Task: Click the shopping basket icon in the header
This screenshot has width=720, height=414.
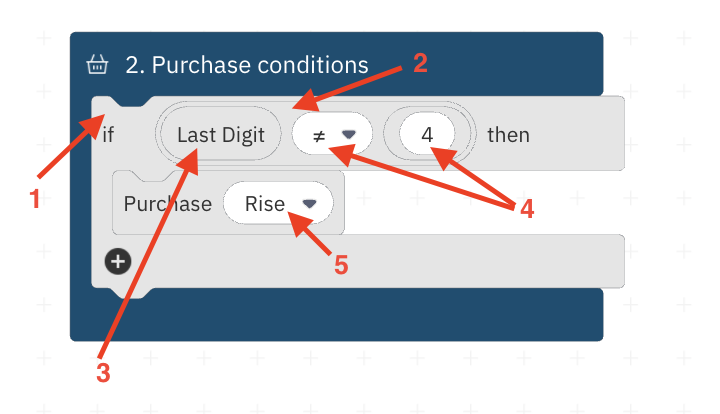Action: point(97,64)
